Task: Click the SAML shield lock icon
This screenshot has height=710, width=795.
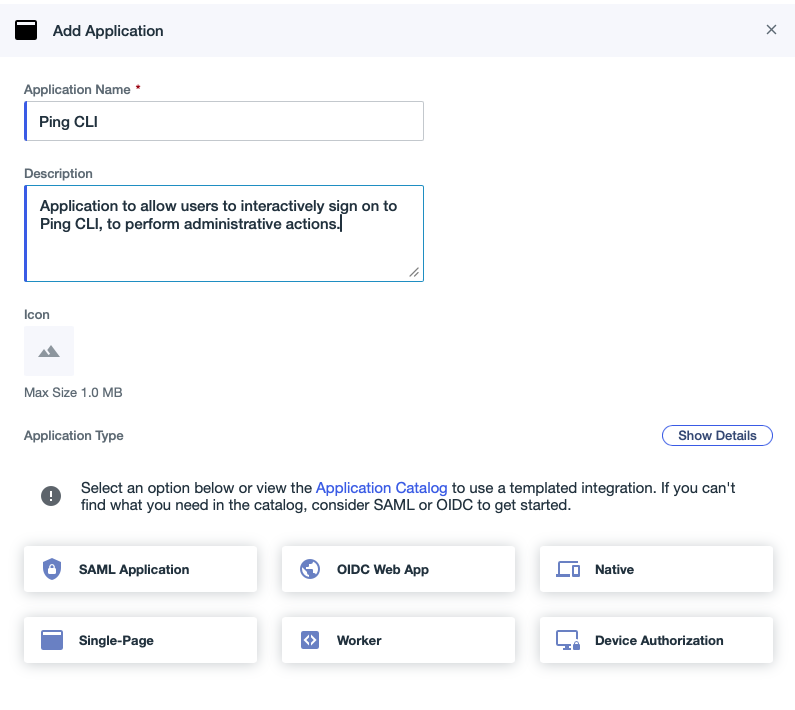Action: pos(52,569)
